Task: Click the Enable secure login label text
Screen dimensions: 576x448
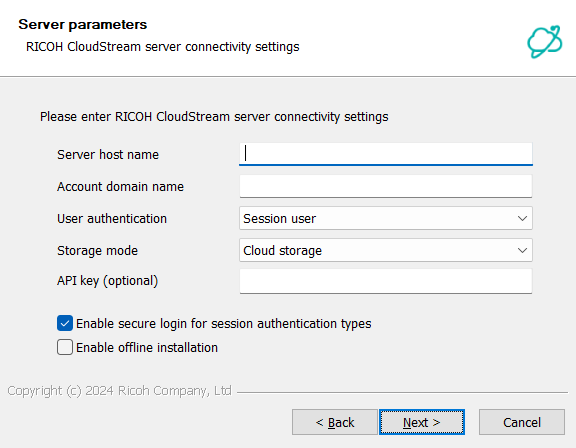Action: (224, 324)
